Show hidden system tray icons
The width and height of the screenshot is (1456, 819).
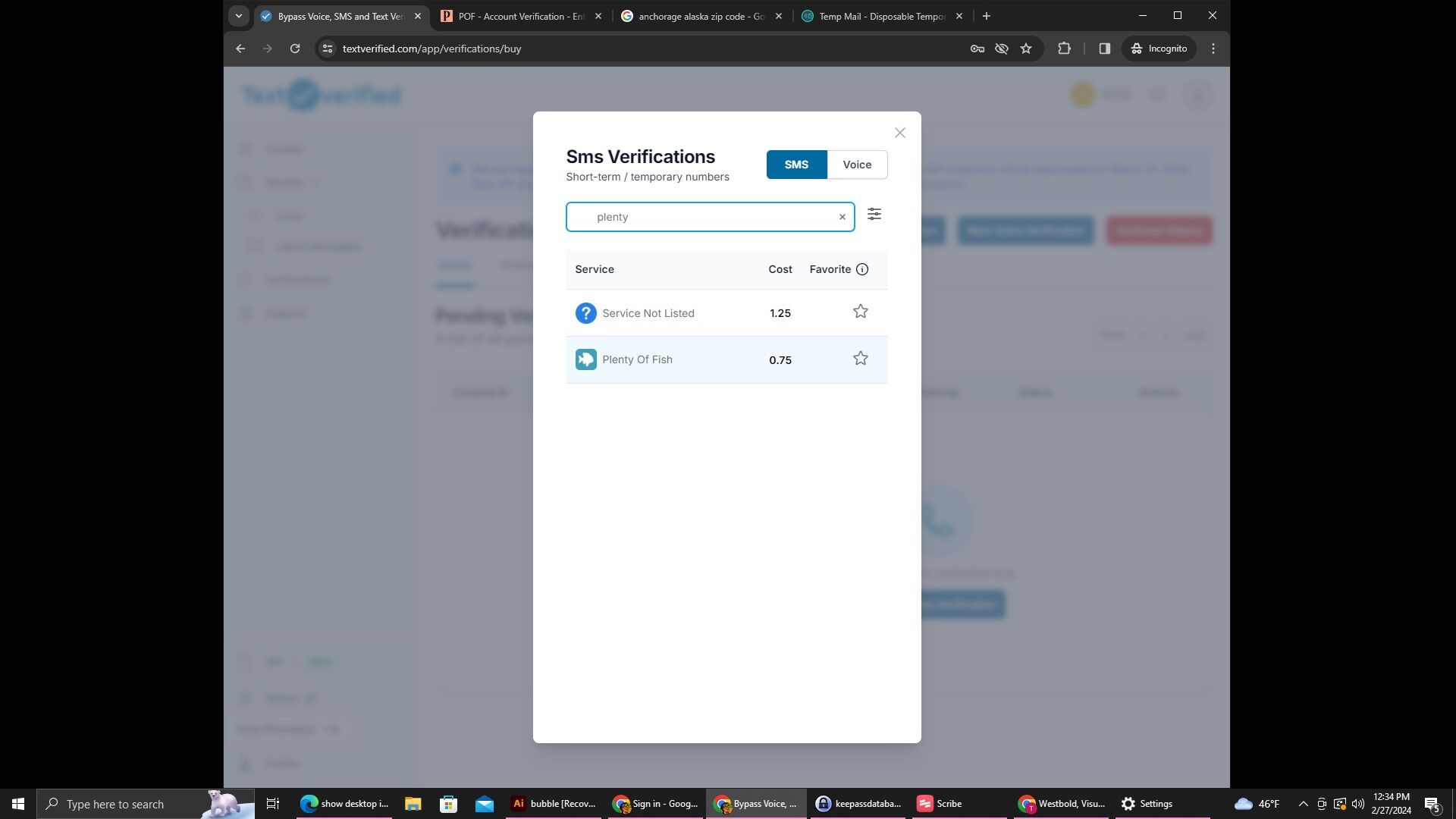click(1303, 804)
